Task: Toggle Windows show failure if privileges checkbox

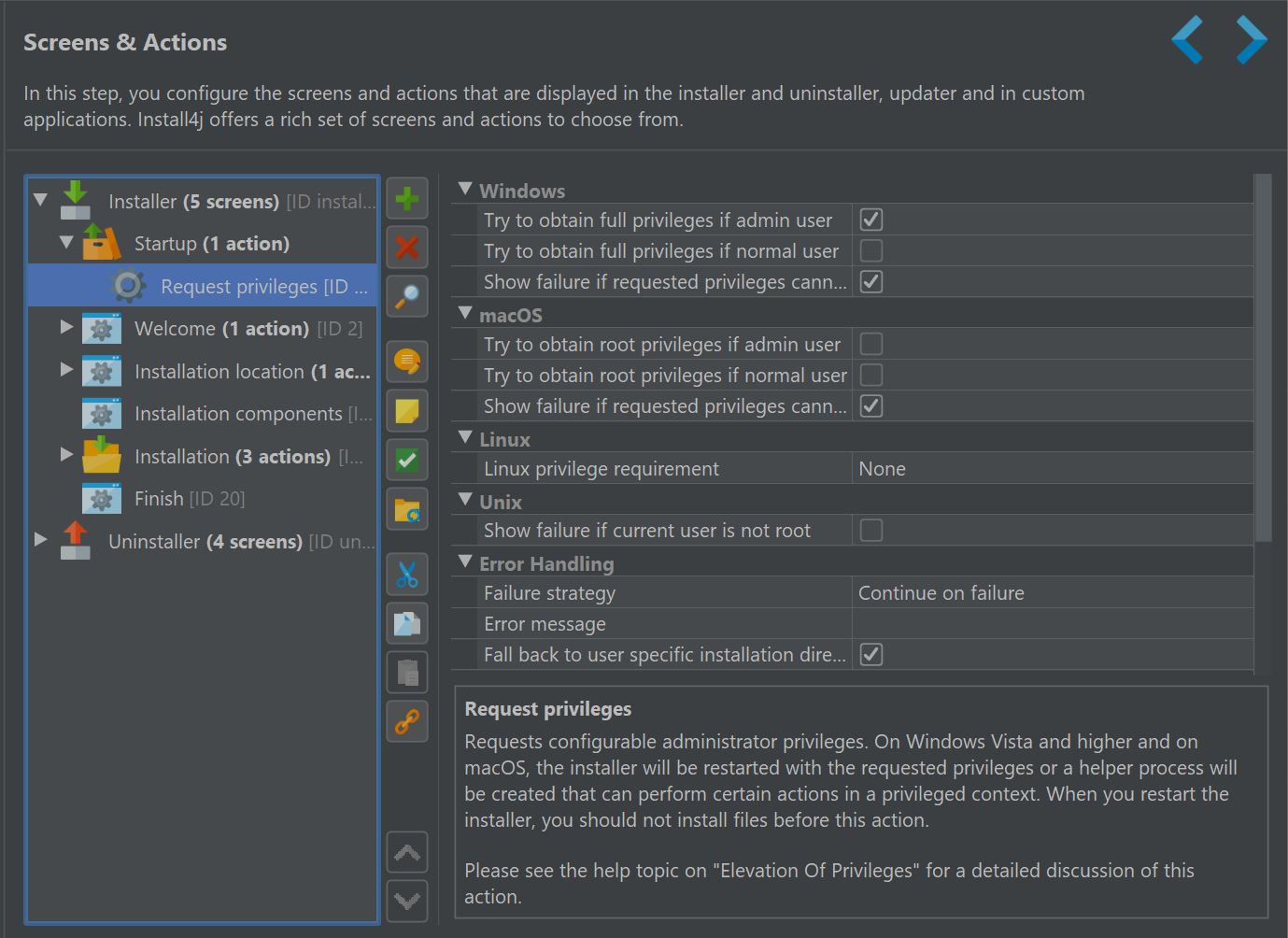Action: [x=871, y=281]
